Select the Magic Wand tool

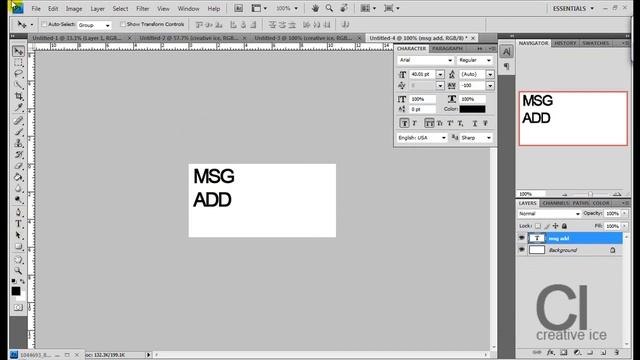click(18, 85)
